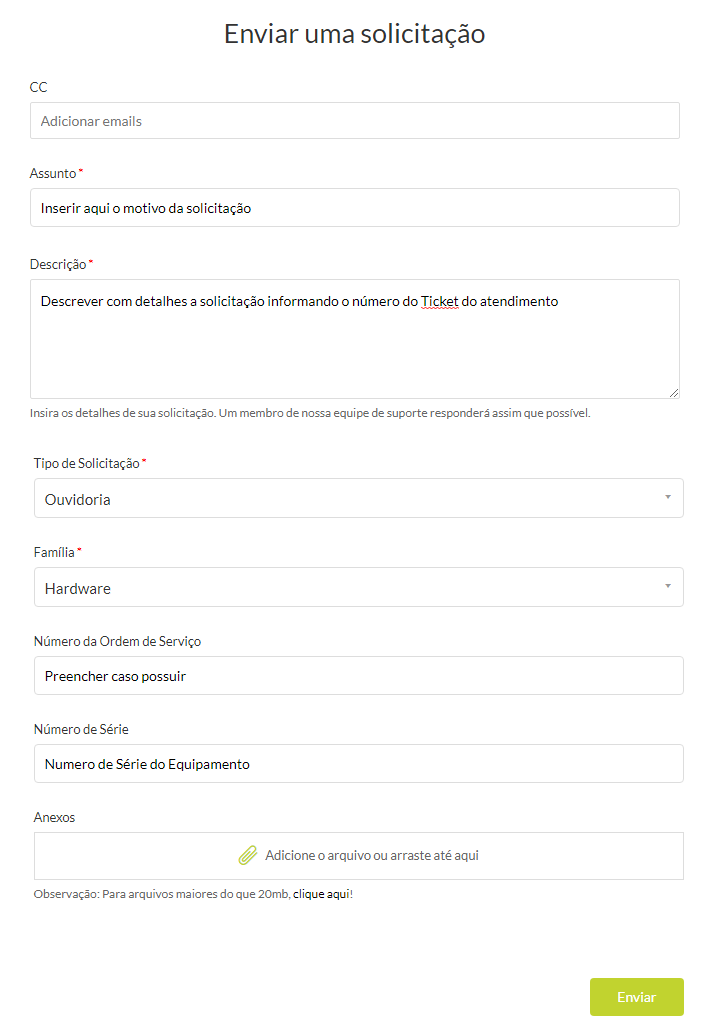Viewport: 724px width, 1036px height.
Task: Click the resize handle of the Descrição textarea
Action: click(674, 391)
